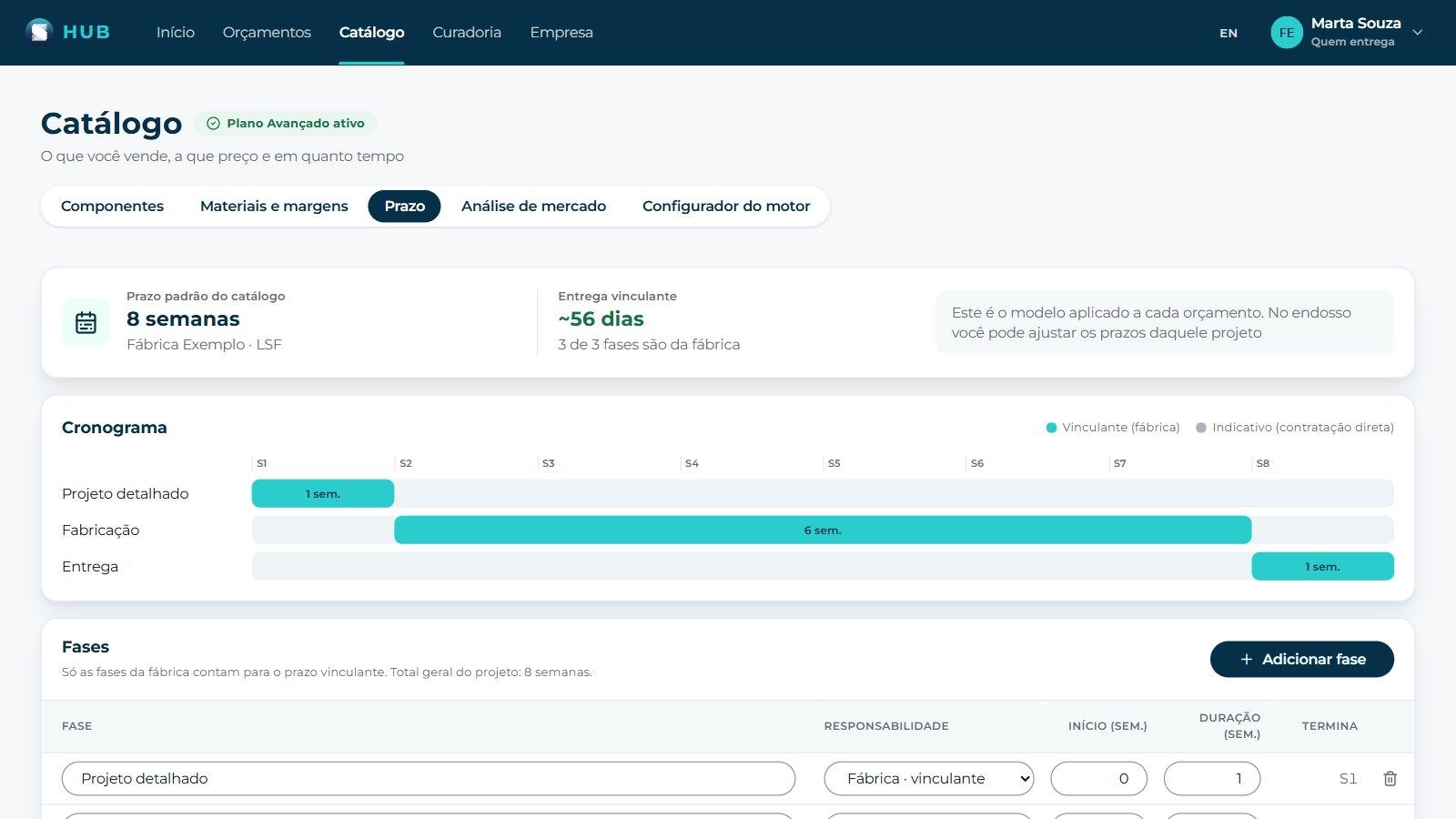Click the Responsabilidade column header

tap(886, 726)
